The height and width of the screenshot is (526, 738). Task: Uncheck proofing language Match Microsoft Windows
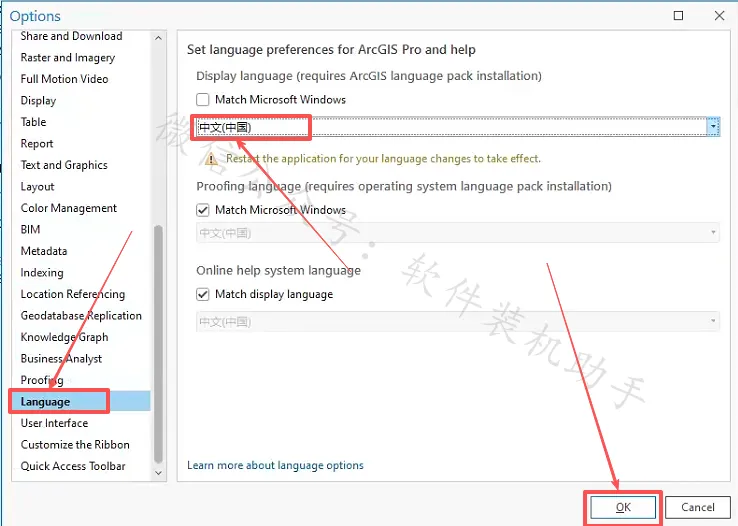click(x=203, y=210)
